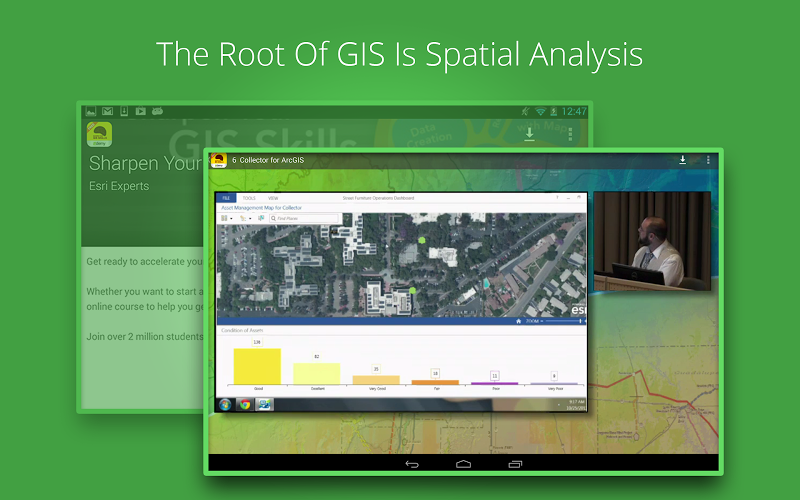The width and height of the screenshot is (800, 500).
Task: Open the TOOLS menu in Operations Dashboard
Action: pyautogui.click(x=249, y=198)
